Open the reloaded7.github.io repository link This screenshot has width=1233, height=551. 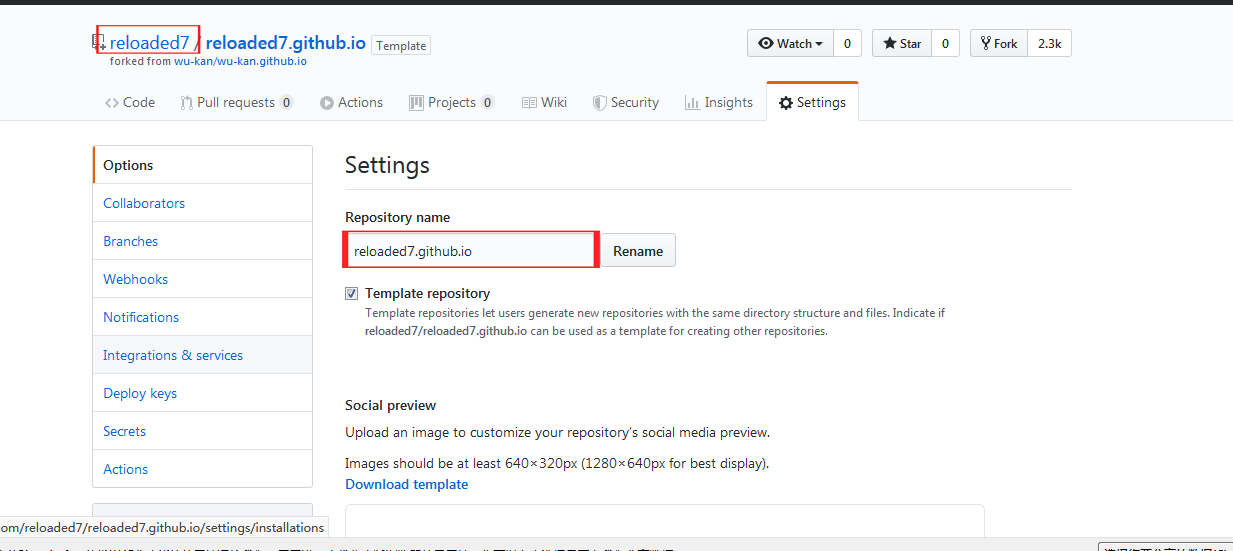[x=286, y=43]
